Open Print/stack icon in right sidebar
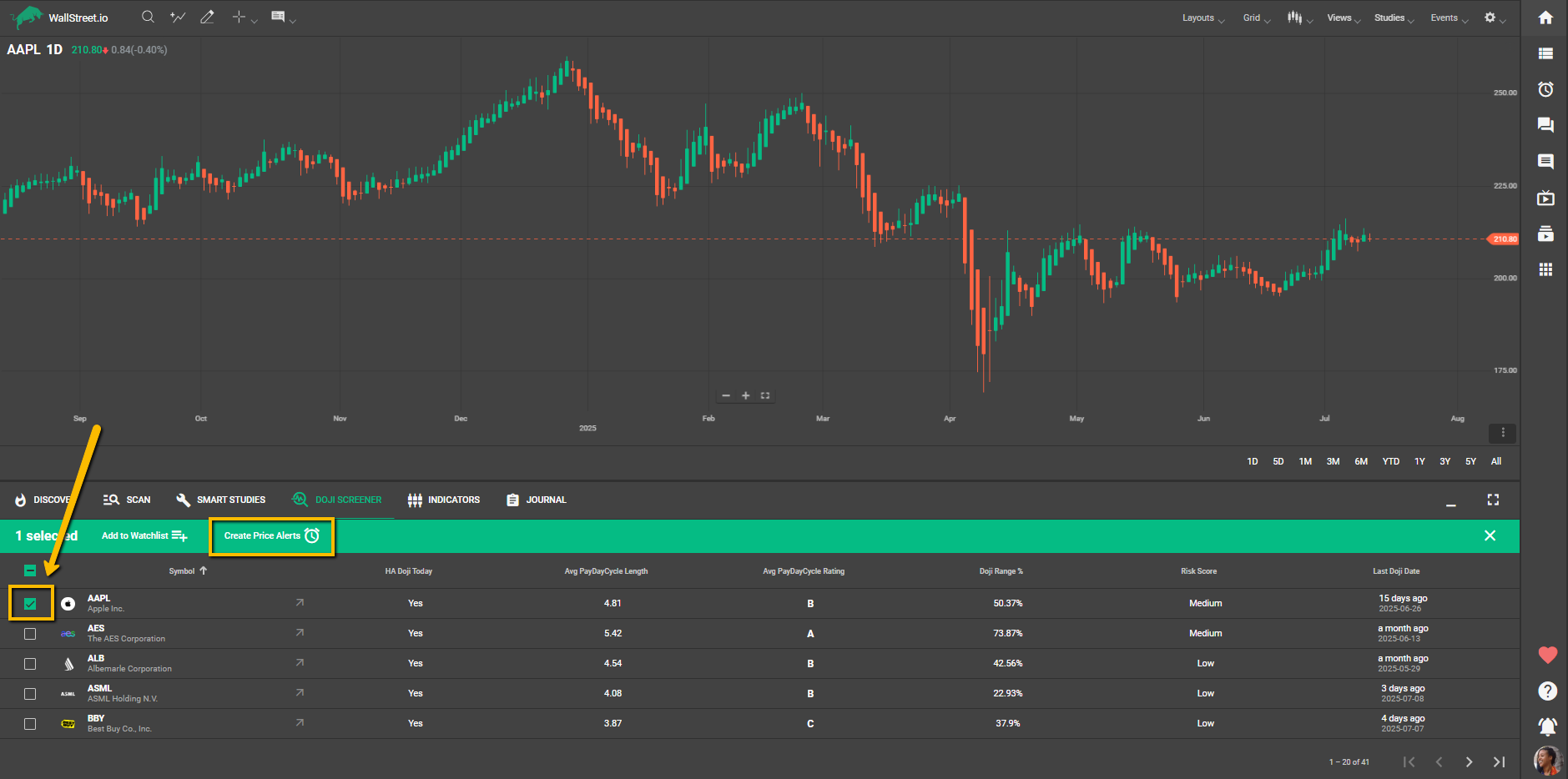Viewport: 1568px width, 779px height. (1545, 234)
